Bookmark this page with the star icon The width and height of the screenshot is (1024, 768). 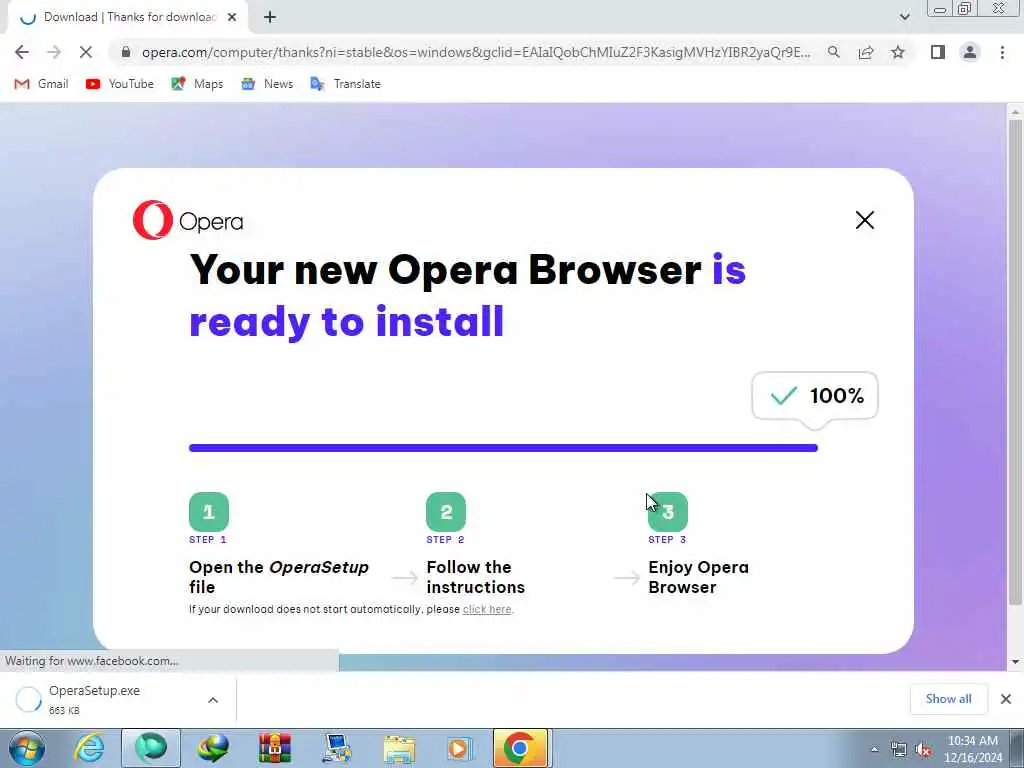(x=898, y=52)
